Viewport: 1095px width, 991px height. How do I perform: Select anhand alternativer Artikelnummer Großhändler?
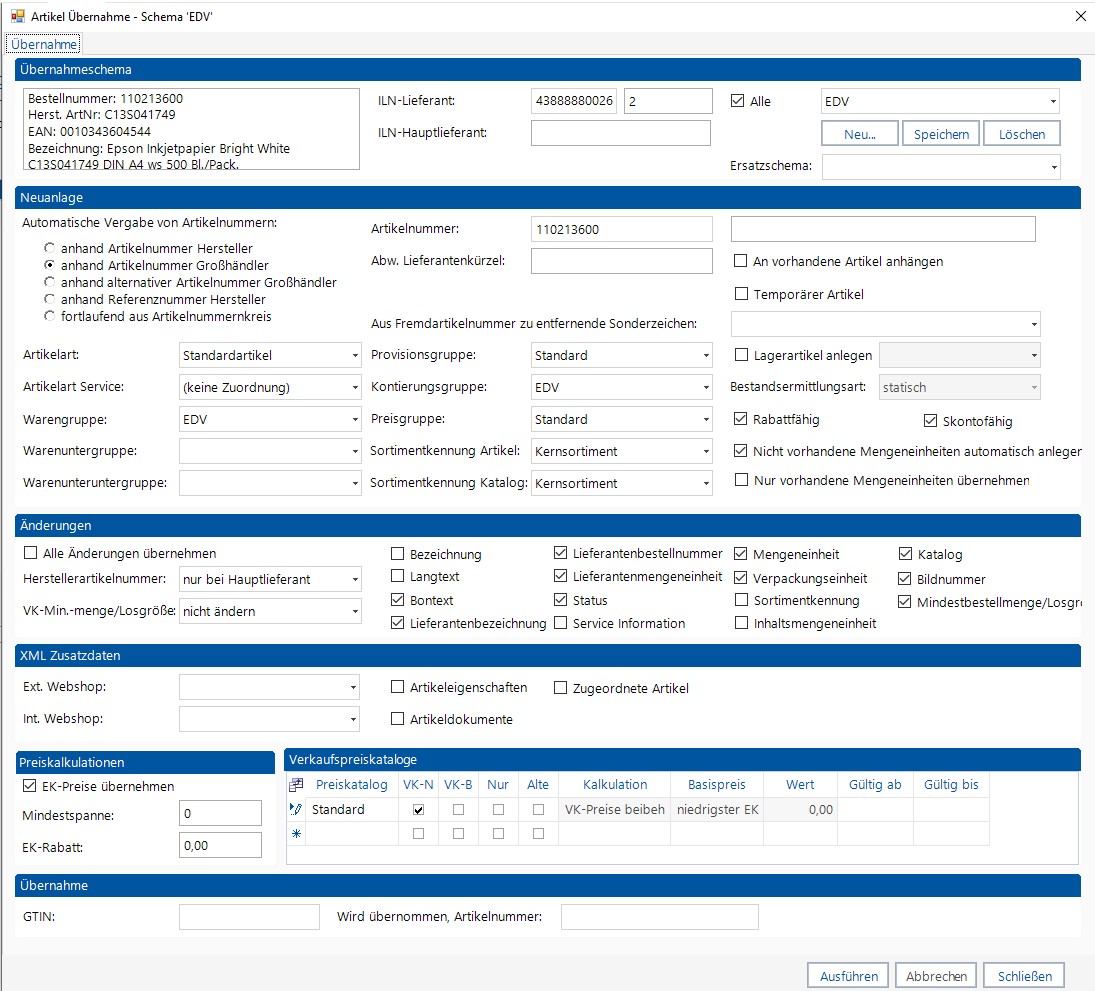(x=49, y=282)
